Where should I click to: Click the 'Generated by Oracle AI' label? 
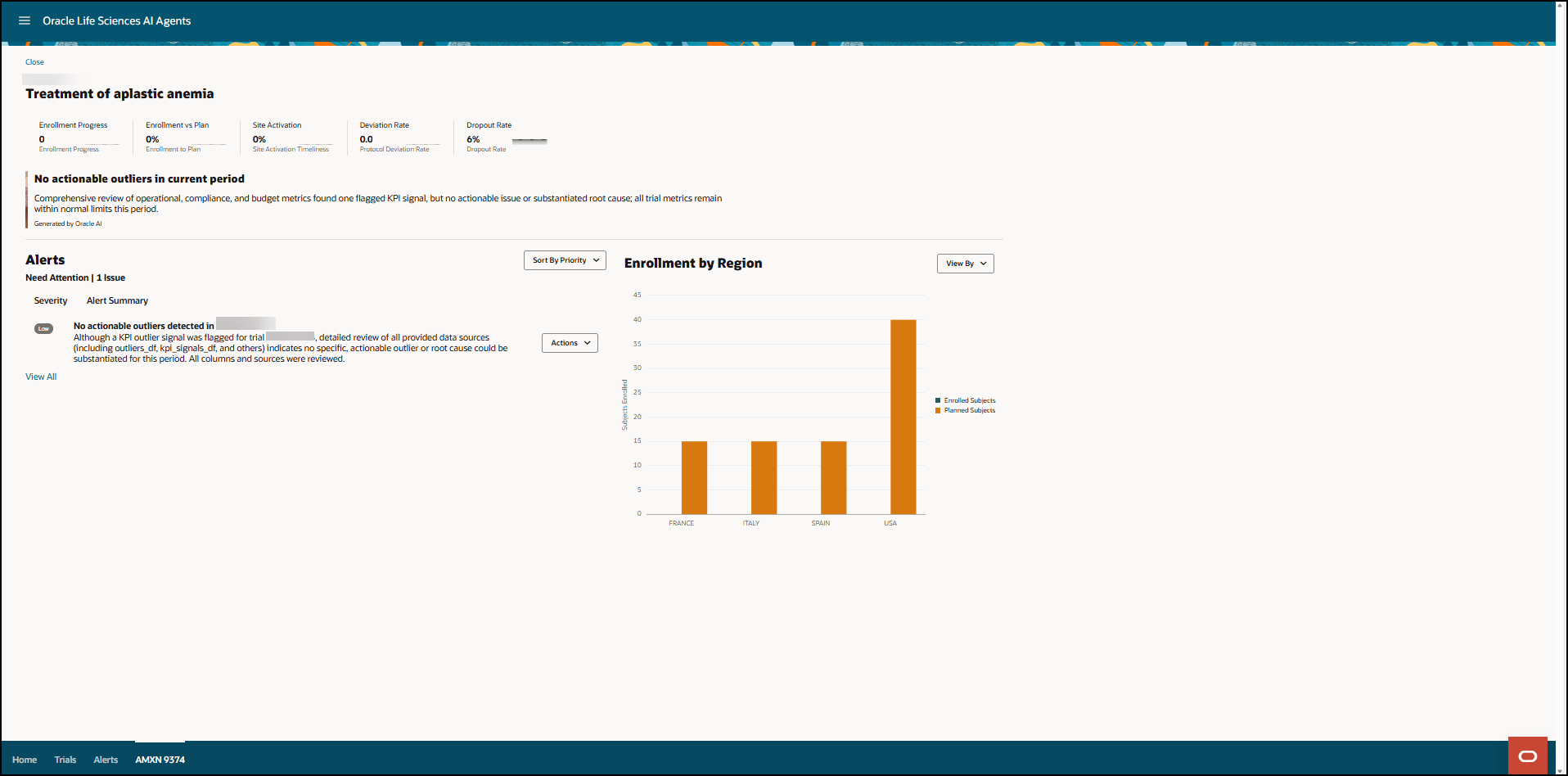[x=68, y=223]
